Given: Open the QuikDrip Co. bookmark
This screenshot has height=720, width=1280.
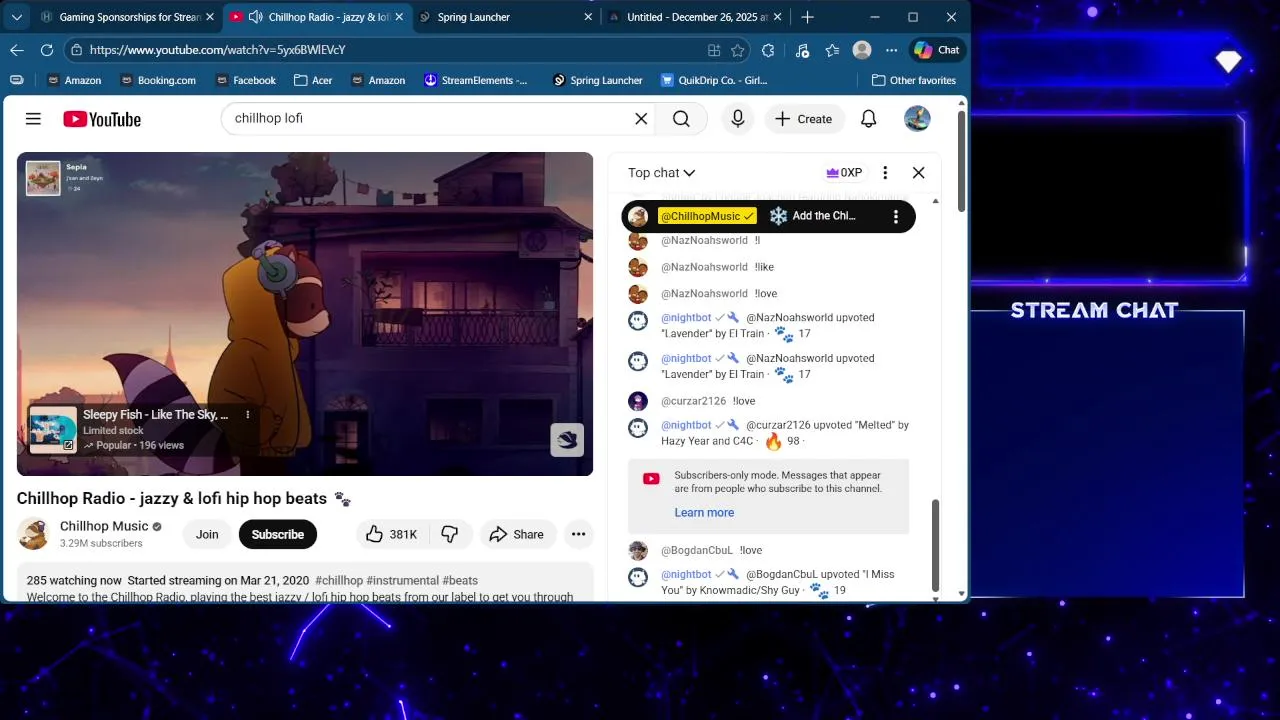Looking at the screenshot, I should click(x=714, y=80).
